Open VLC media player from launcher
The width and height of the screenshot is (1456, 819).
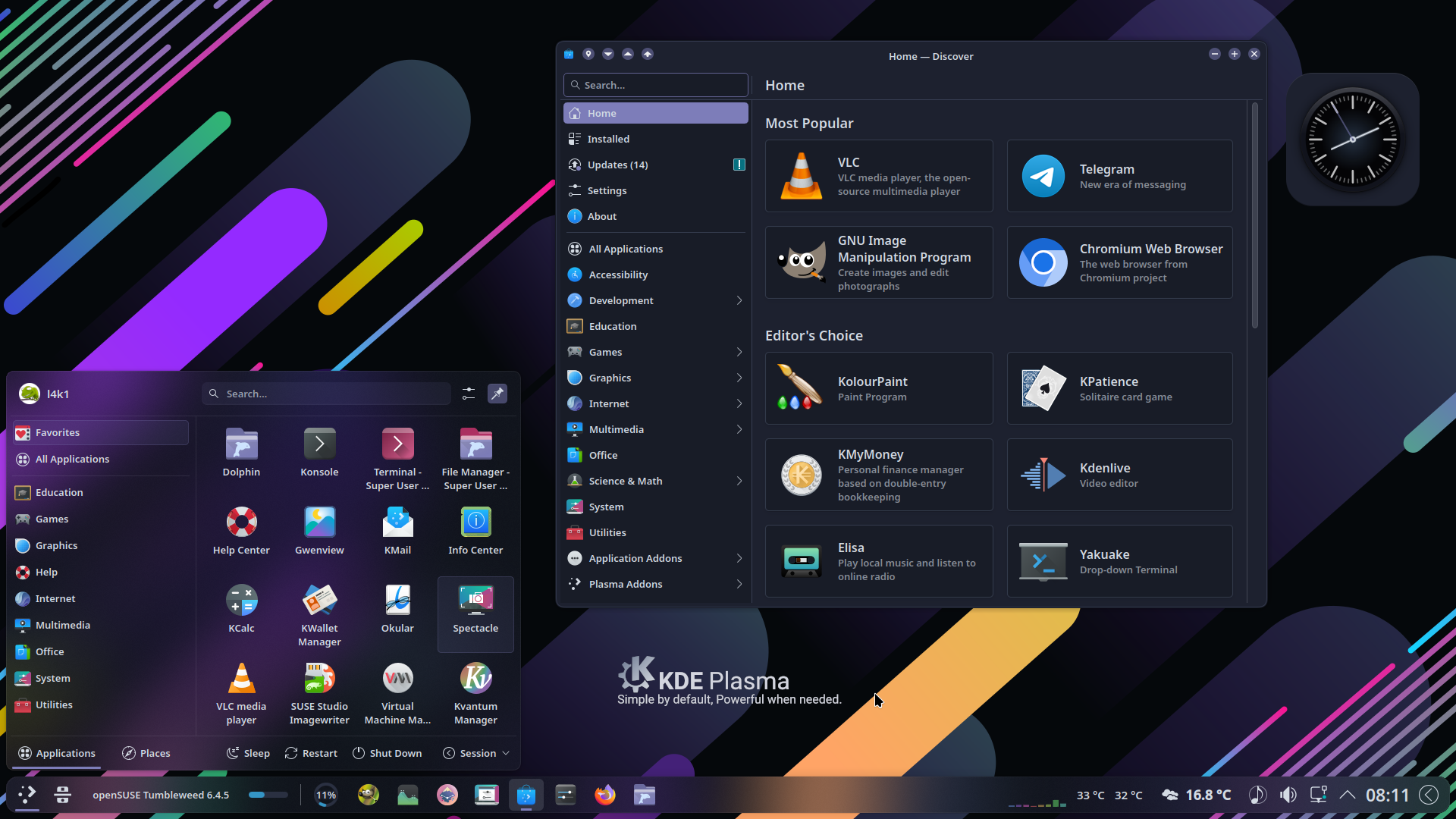241,692
